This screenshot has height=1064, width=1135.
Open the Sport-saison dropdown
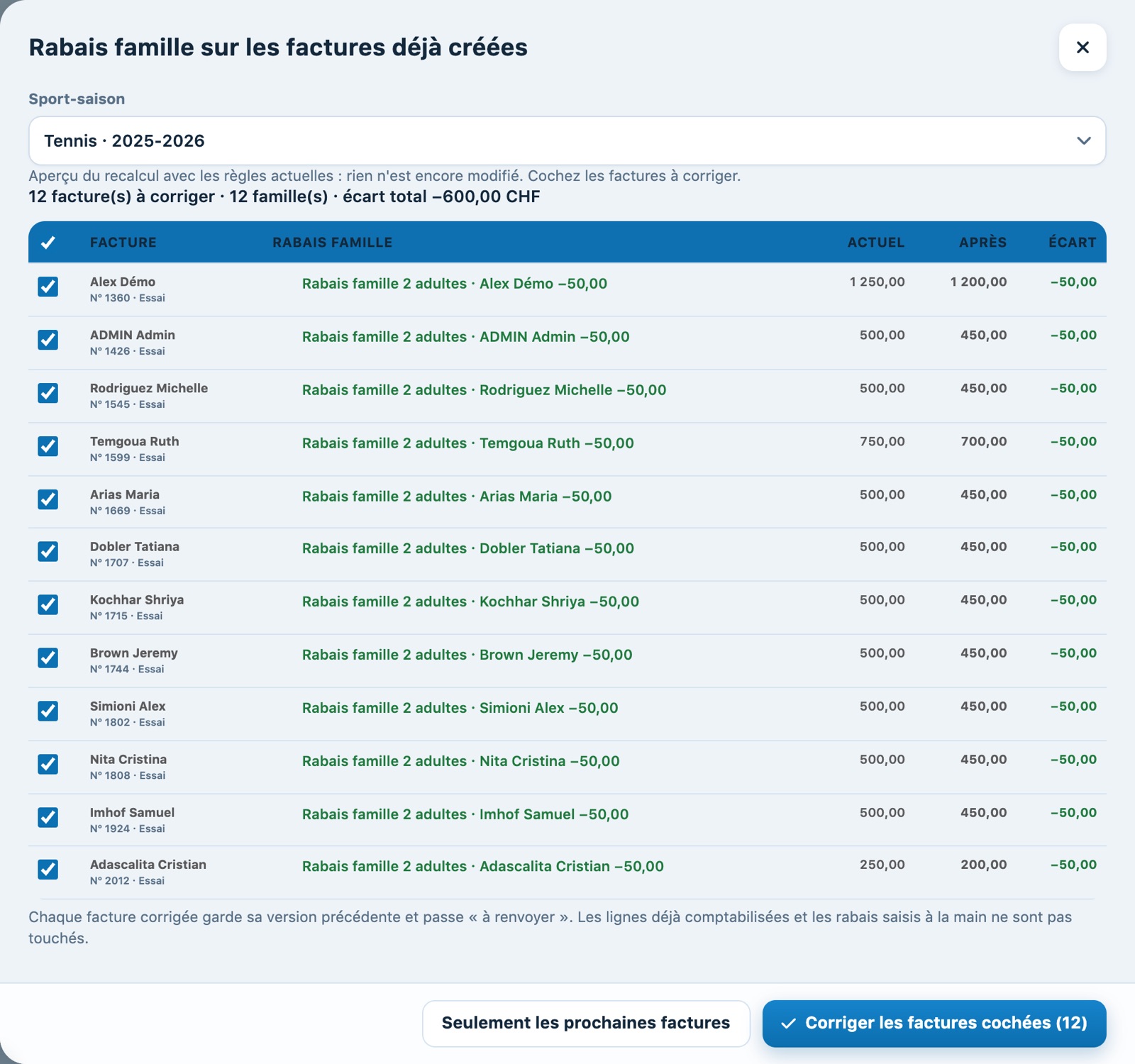pos(567,140)
